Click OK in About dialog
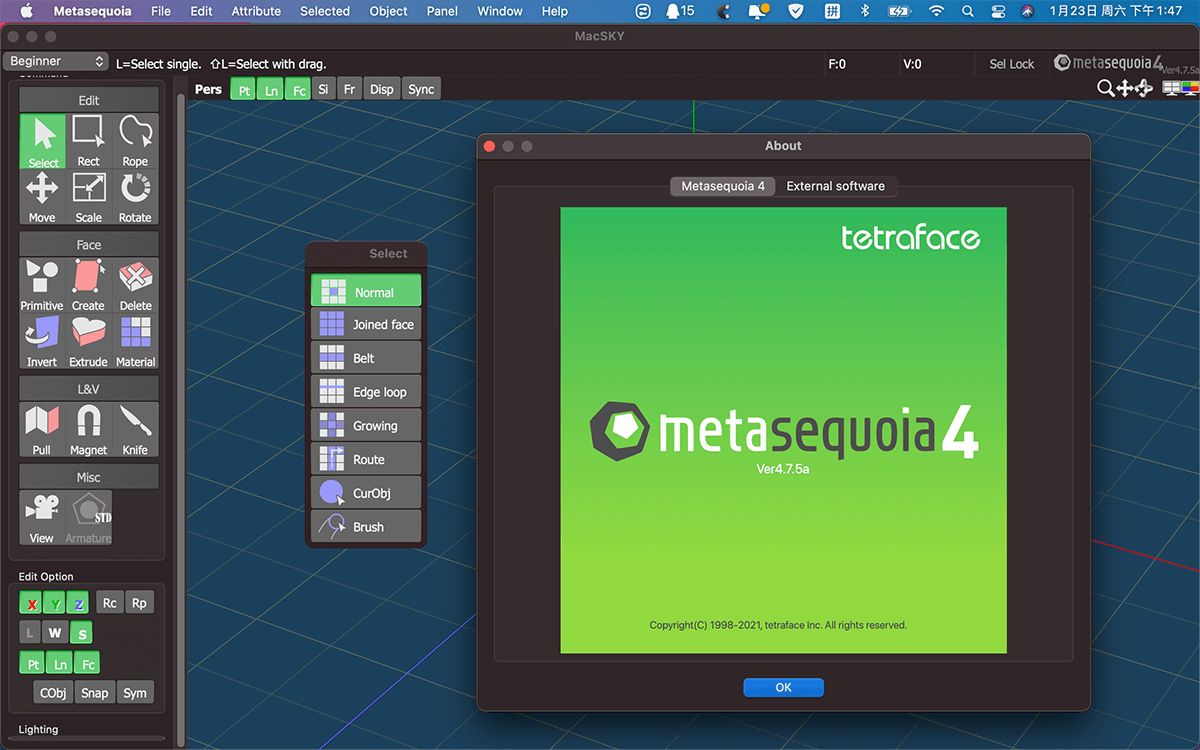Image resolution: width=1200 pixels, height=750 pixels. pos(783,687)
